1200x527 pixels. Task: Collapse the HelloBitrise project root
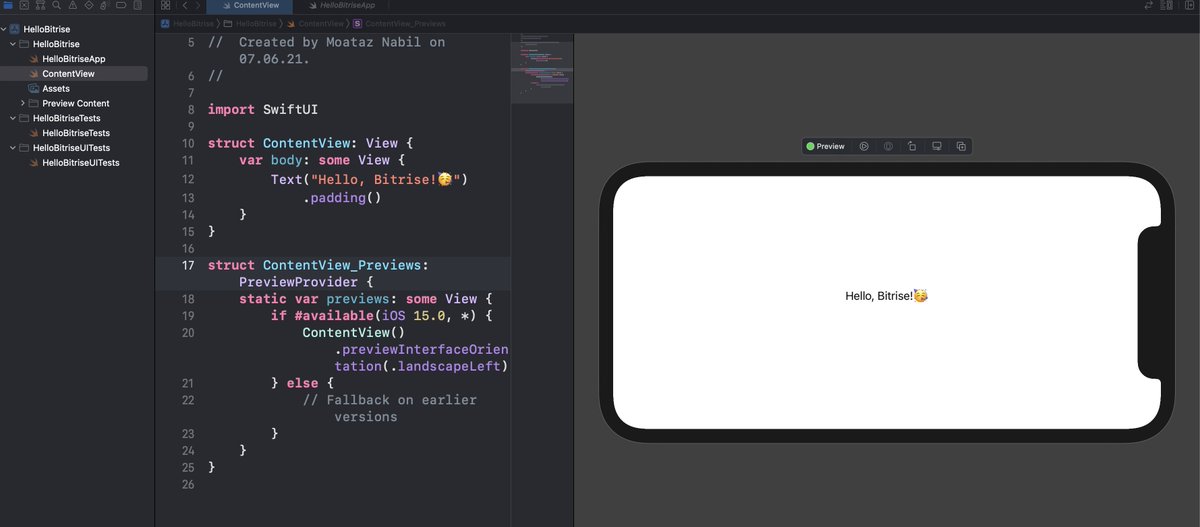point(4,29)
